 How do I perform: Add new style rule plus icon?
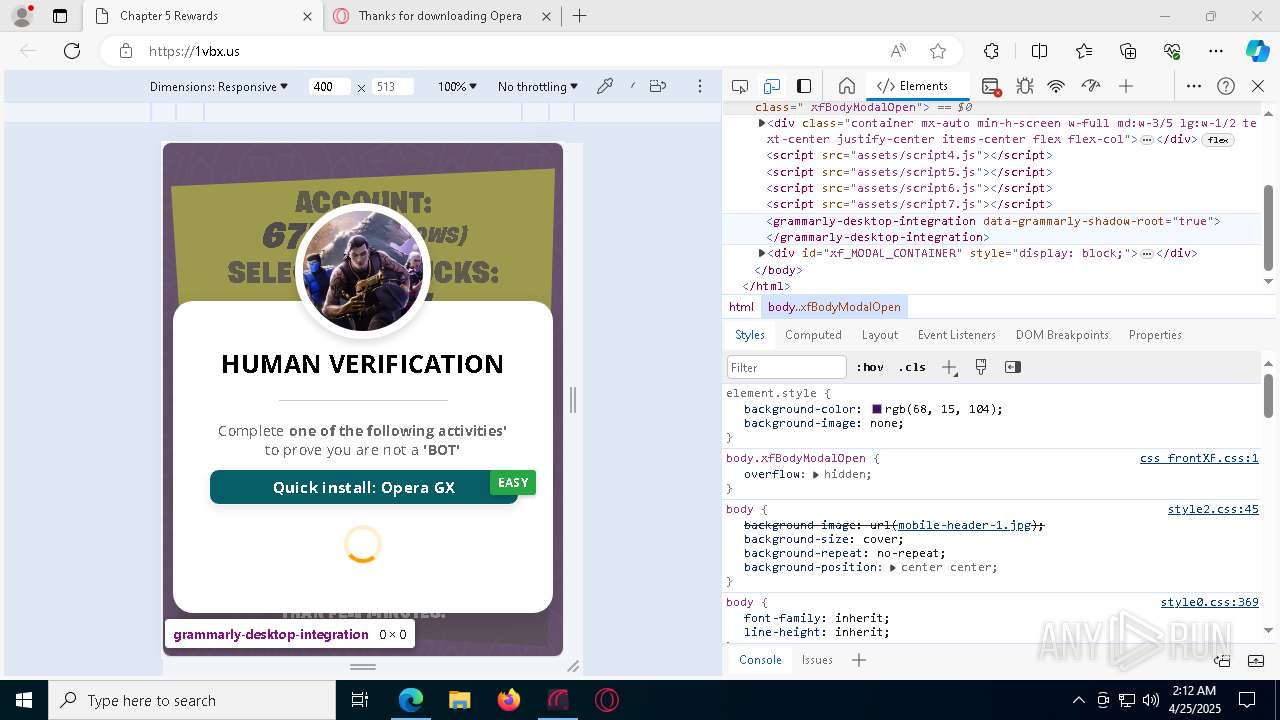click(x=949, y=367)
